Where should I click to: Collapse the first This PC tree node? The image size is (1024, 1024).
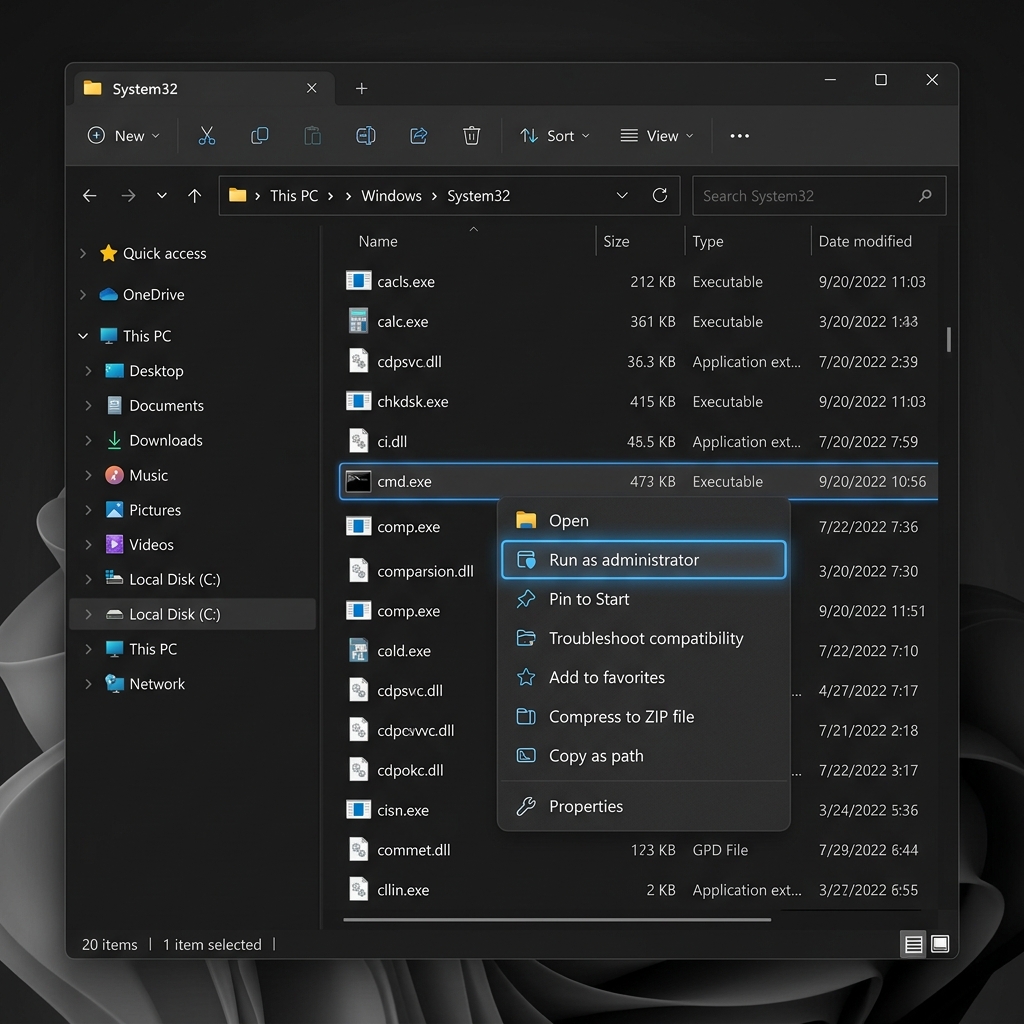(83, 336)
